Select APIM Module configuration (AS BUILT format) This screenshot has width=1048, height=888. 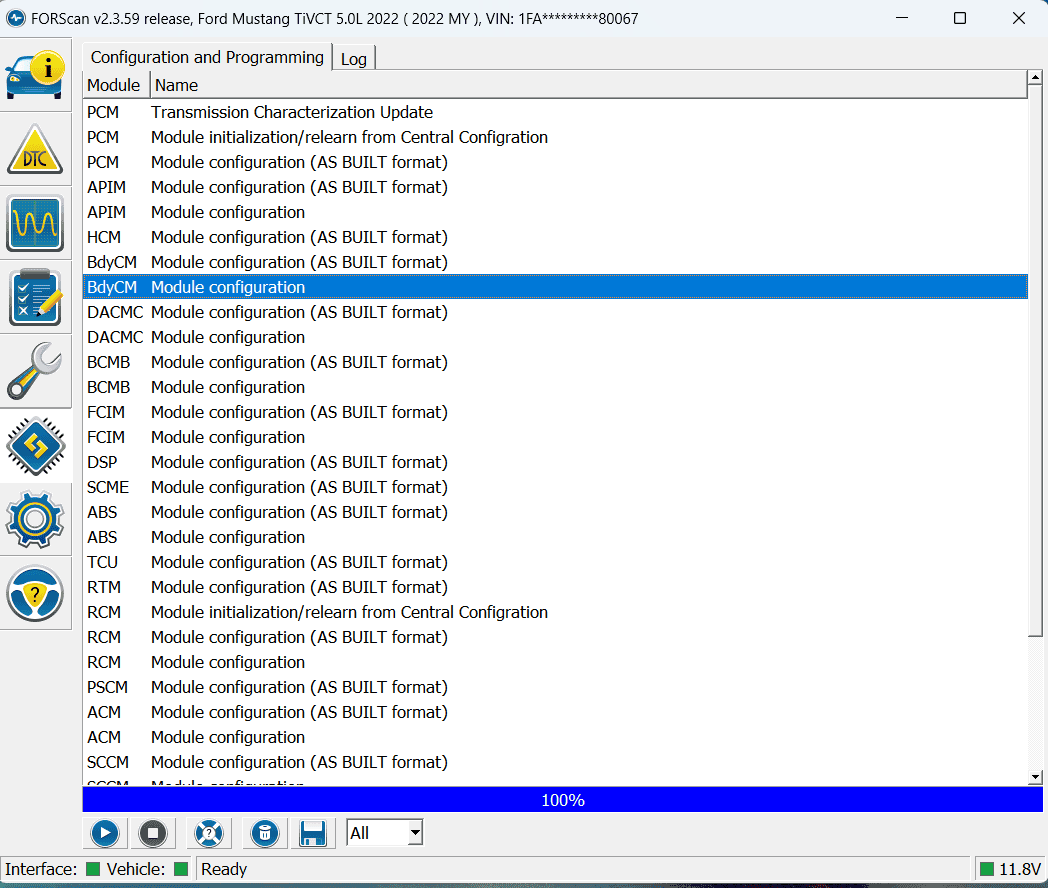tap(555, 187)
